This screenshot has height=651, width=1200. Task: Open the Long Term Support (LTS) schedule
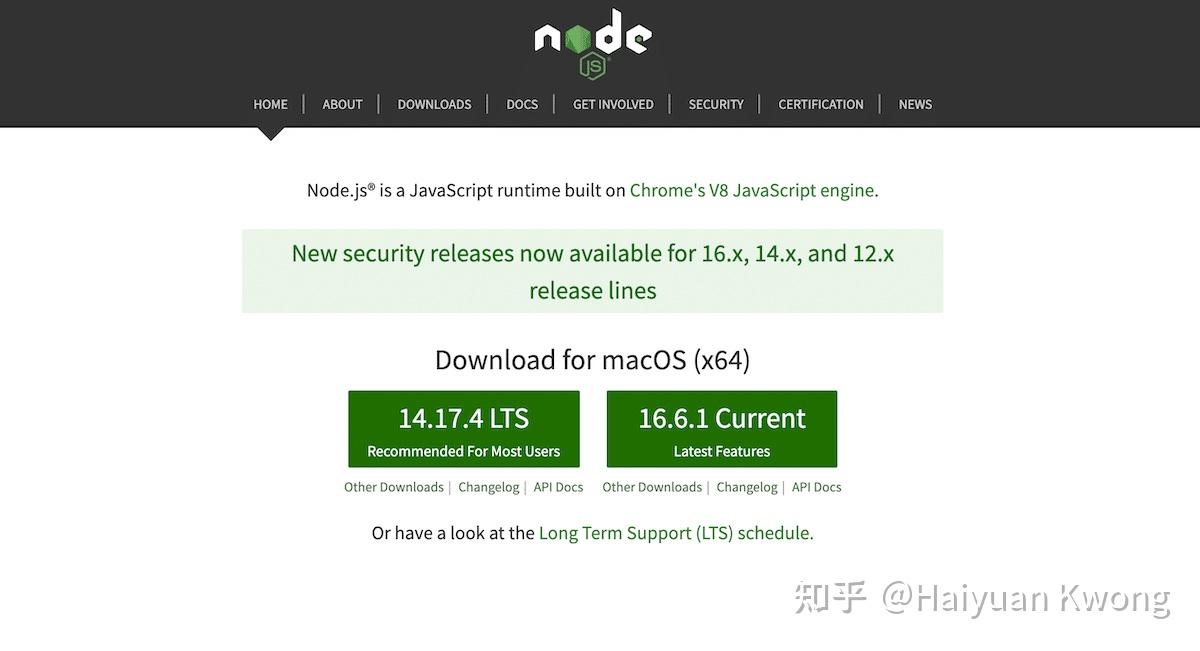click(675, 533)
